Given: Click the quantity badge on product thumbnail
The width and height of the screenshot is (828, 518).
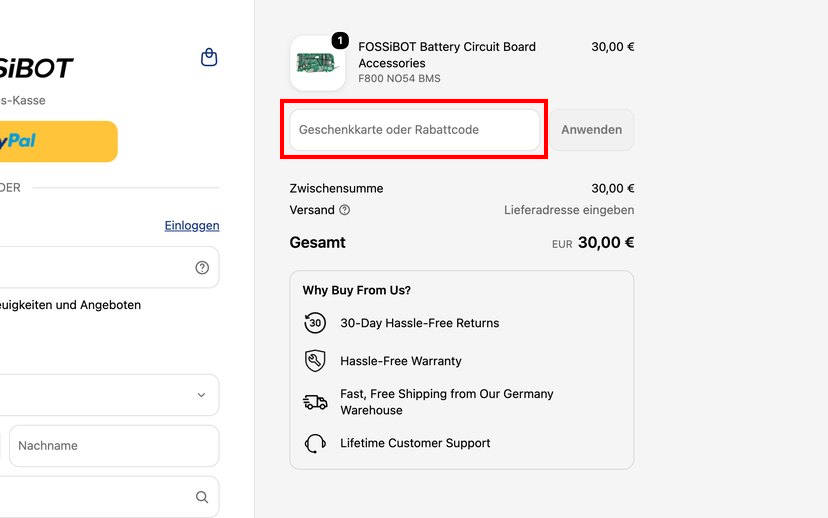Looking at the screenshot, I should pyautogui.click(x=340, y=40).
